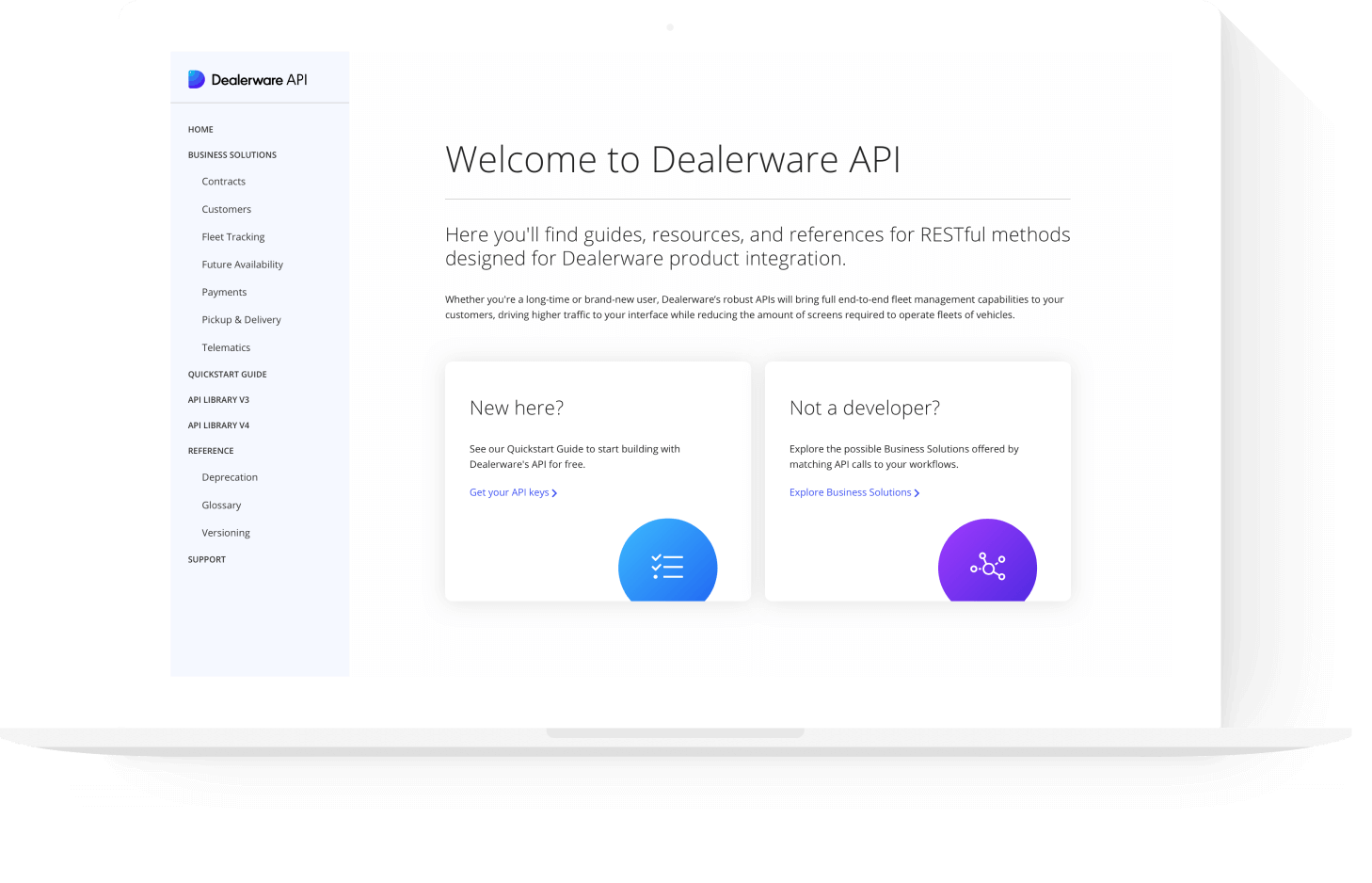Viewport: 1372px width, 883px height.
Task: Click the blue checklist circle icon
Action: 667,560
